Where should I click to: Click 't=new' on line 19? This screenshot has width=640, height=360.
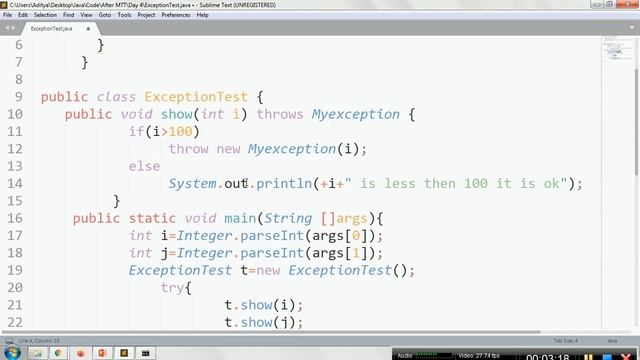coord(260,270)
